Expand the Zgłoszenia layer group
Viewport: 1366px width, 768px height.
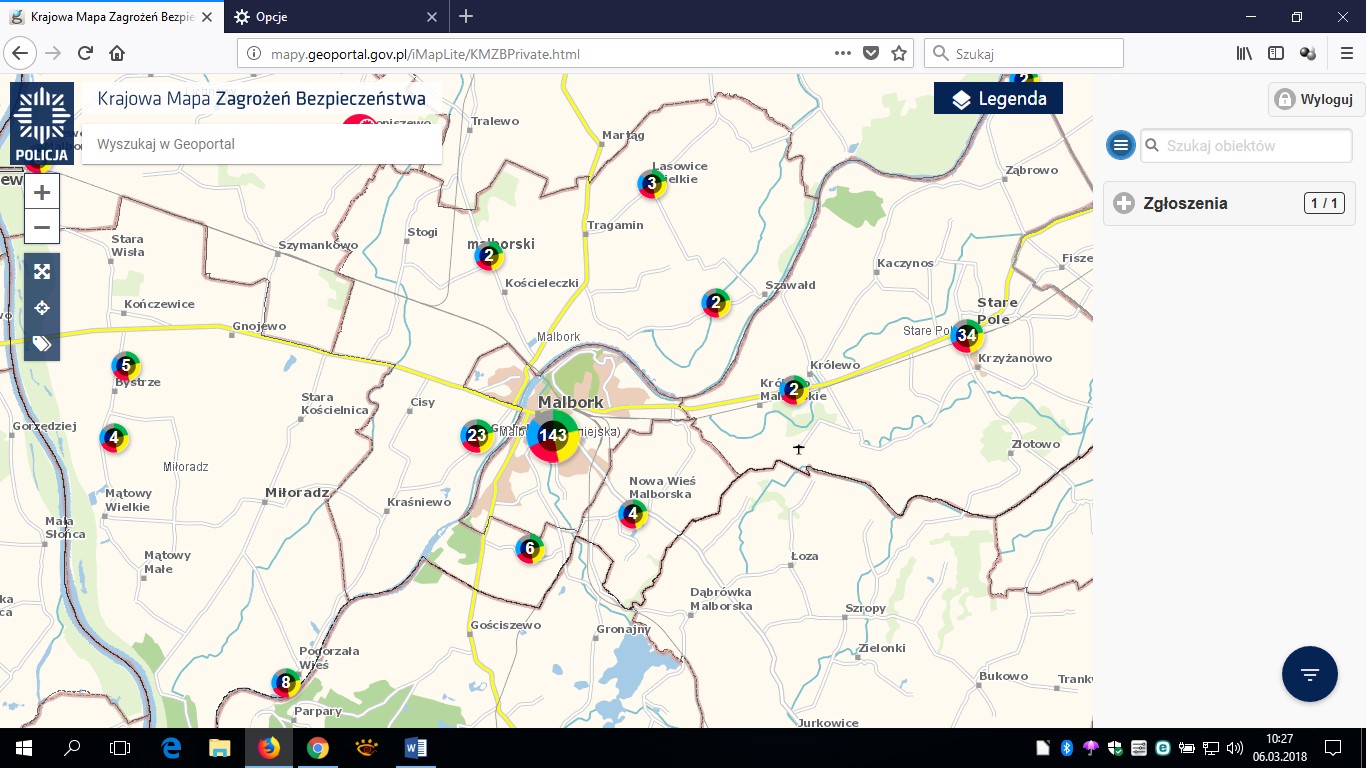coord(1124,203)
